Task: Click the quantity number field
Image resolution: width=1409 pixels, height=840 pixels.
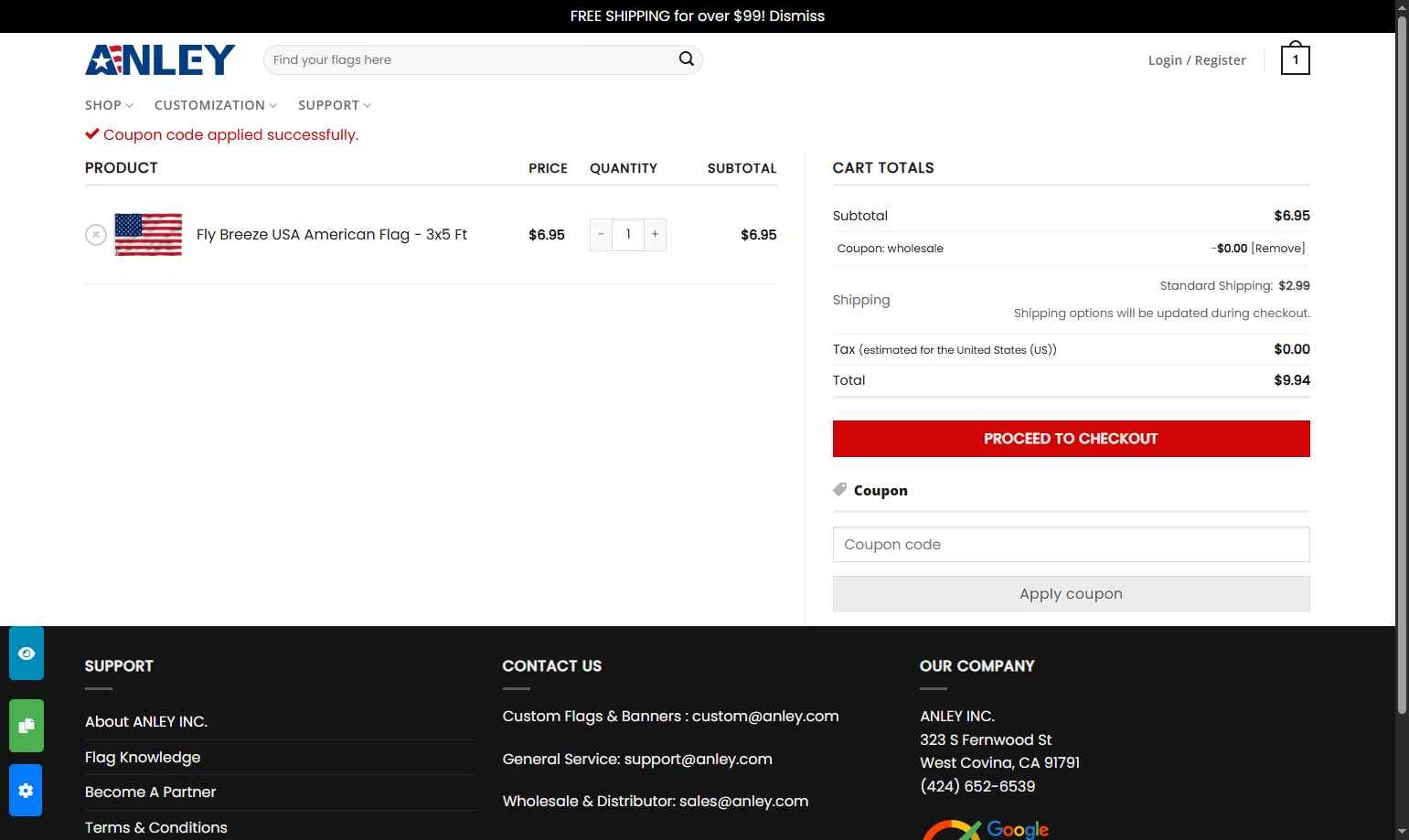Action: coord(628,235)
